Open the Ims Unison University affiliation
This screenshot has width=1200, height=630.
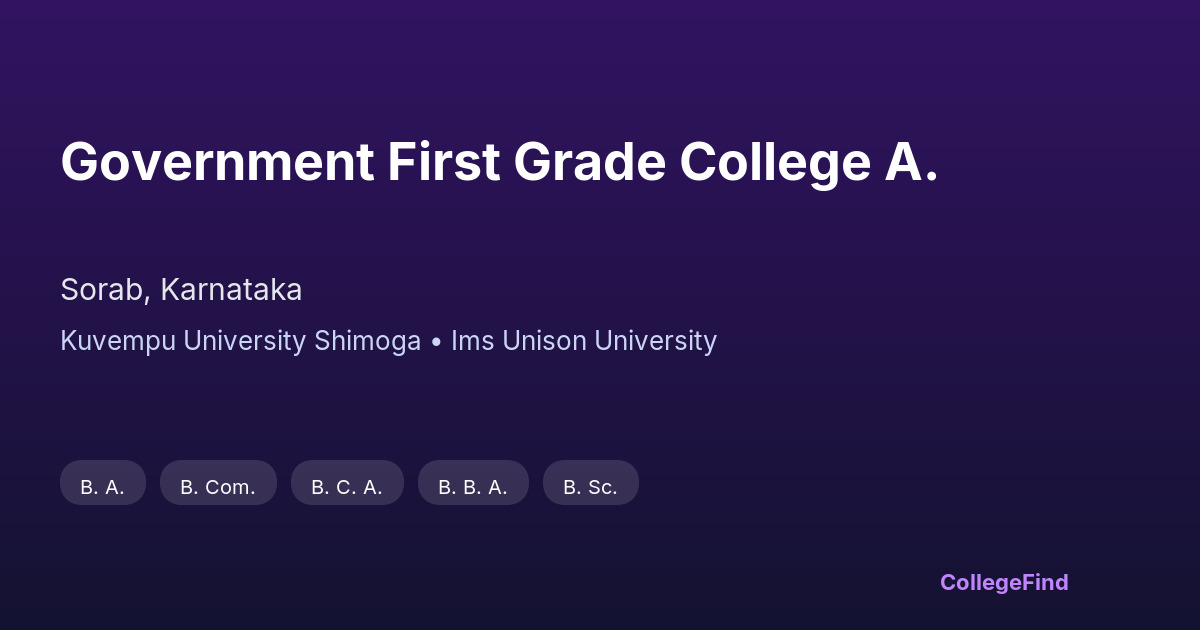[584, 341]
